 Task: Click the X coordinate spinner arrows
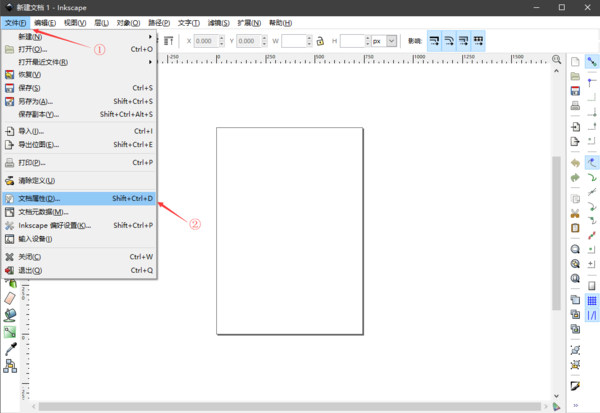tap(222, 41)
